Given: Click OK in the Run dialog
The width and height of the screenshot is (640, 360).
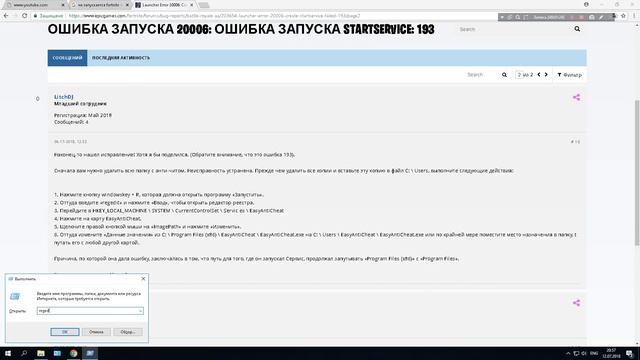Looking at the screenshot, I should pos(65,332).
